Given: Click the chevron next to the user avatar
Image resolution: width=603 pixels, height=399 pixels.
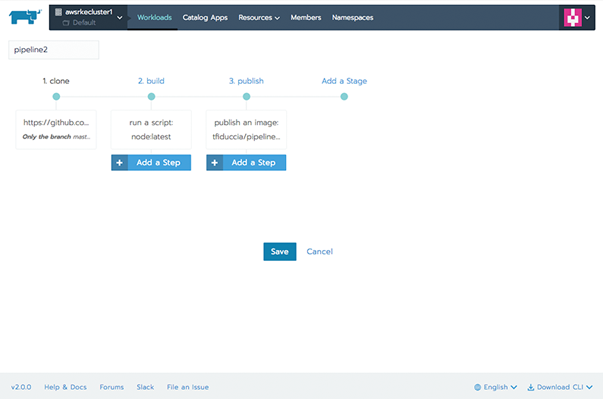Looking at the screenshot, I should click(587, 18).
